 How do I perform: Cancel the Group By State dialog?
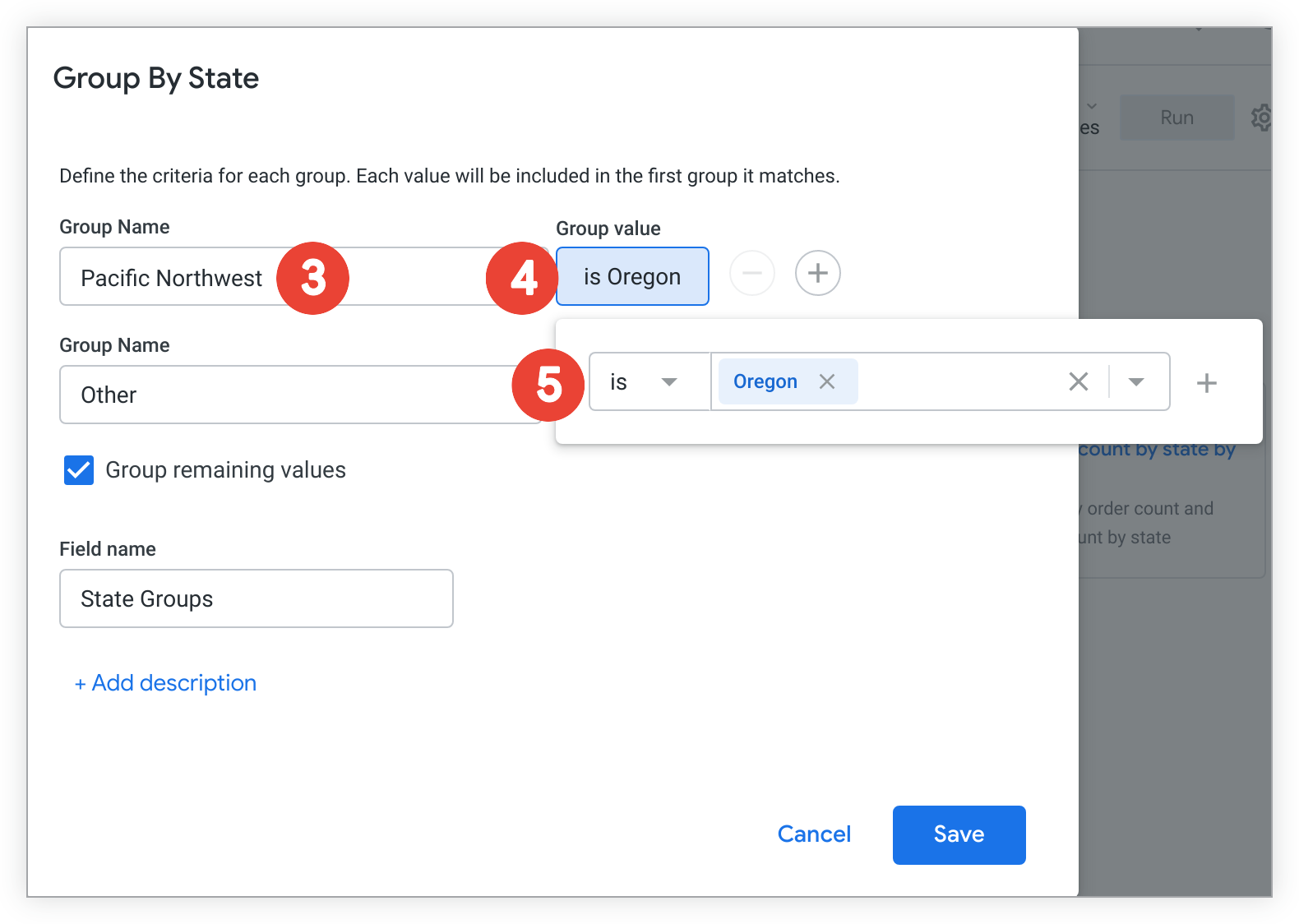(813, 834)
